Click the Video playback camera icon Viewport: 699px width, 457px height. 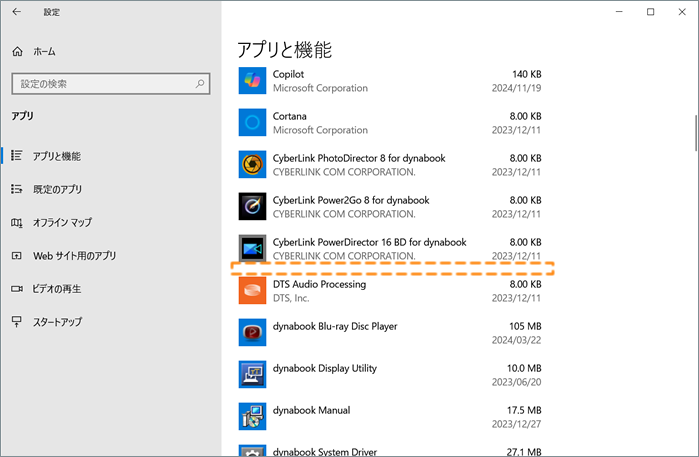[16, 289]
